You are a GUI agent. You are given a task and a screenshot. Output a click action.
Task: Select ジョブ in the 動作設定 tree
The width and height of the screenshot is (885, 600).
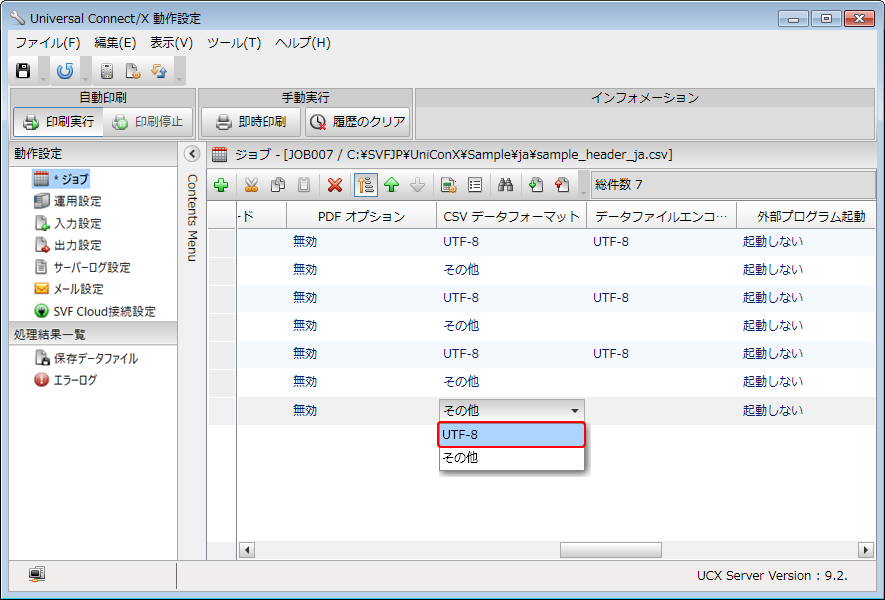pos(61,179)
